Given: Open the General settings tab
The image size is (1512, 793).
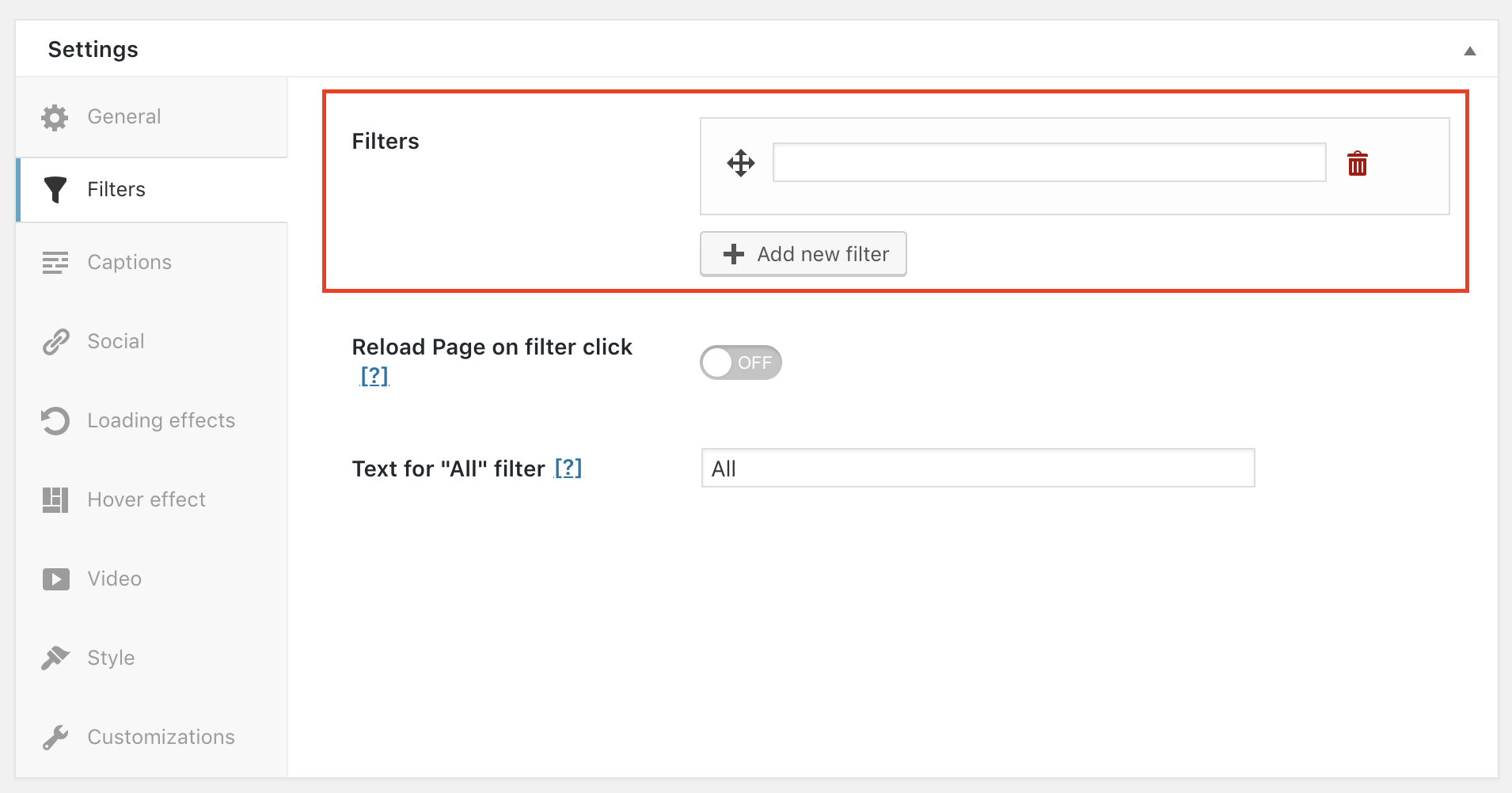Looking at the screenshot, I should (151, 117).
